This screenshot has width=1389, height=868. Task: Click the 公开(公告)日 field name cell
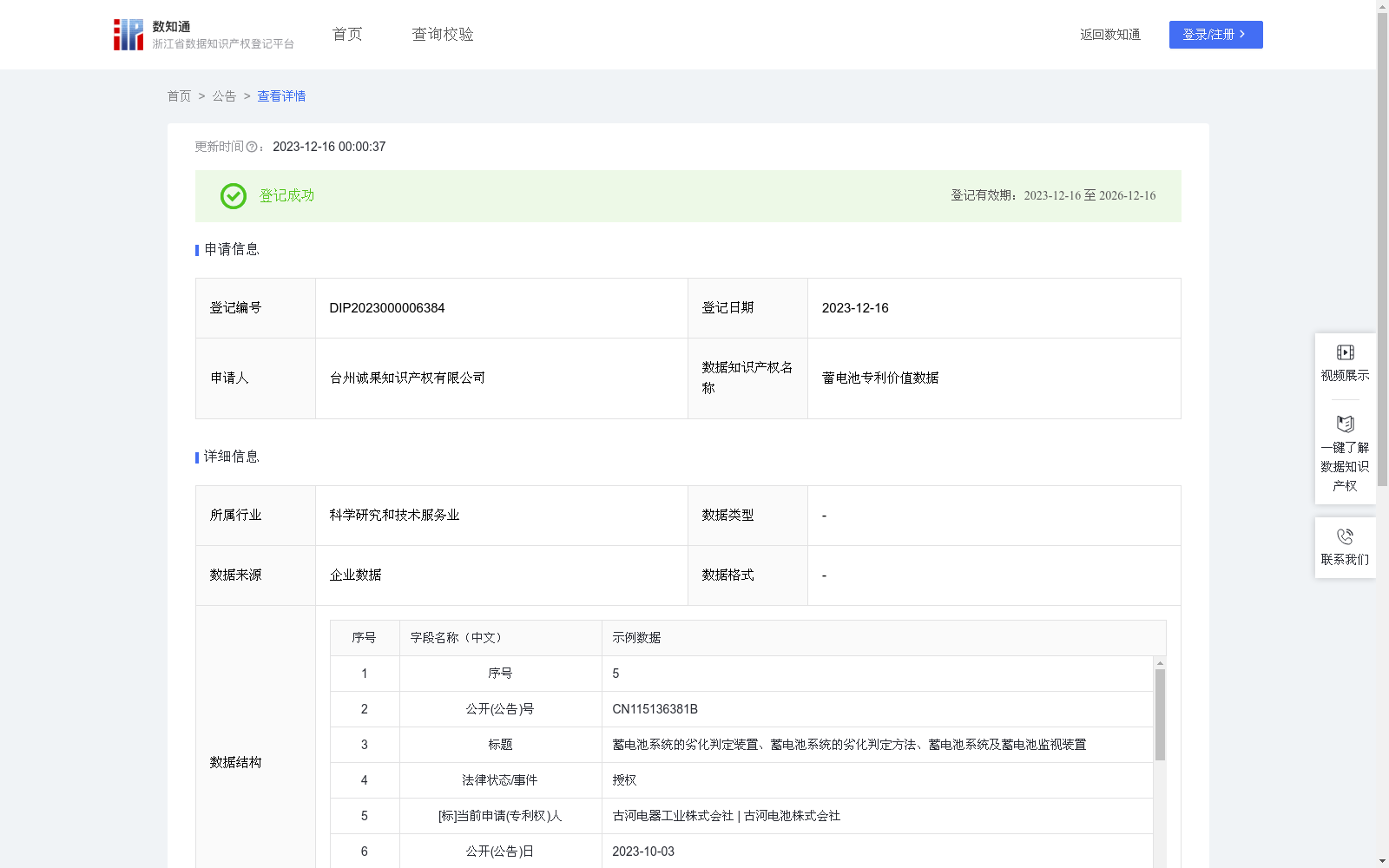pyautogui.click(x=500, y=852)
